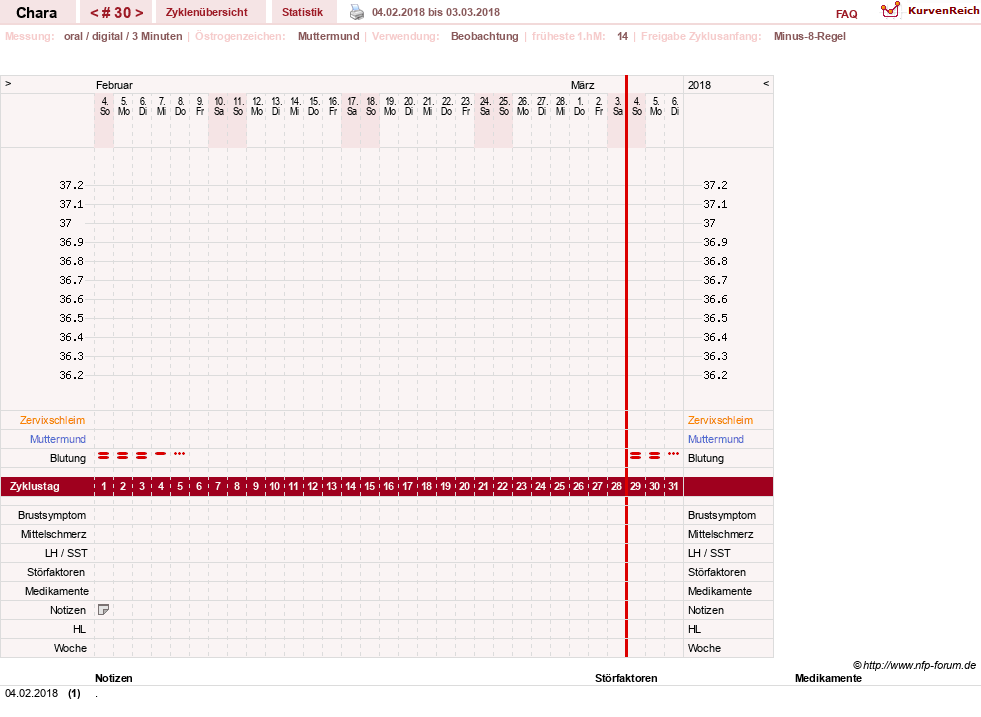Expand chart with the left '>' arrow
Image resolution: width=981 pixels, height=717 pixels.
[8, 83]
